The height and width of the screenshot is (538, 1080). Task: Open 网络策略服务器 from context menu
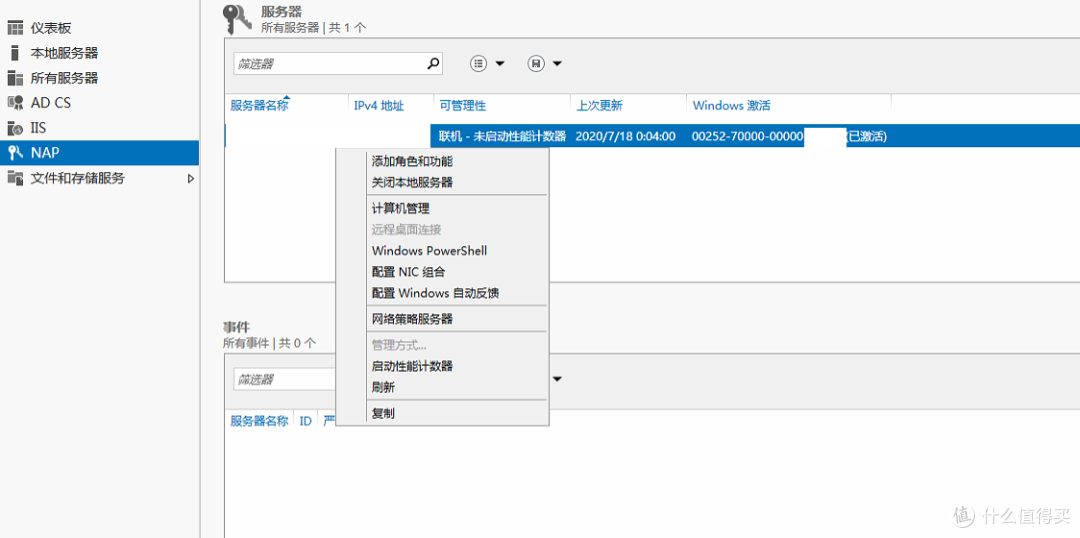tap(412, 319)
